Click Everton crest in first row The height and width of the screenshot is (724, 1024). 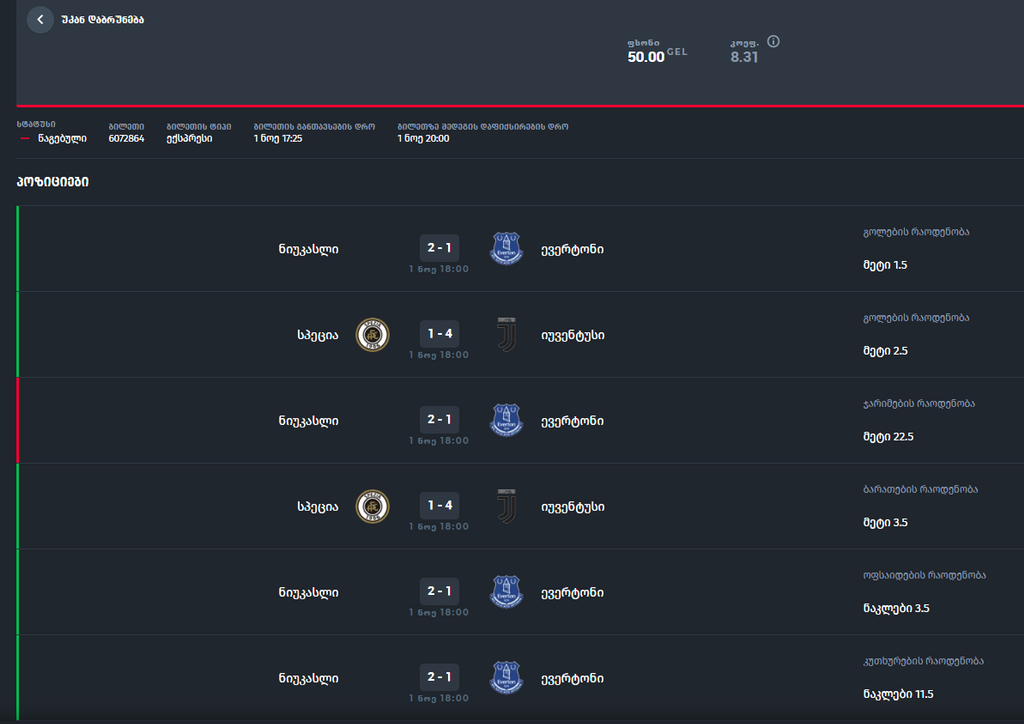click(x=506, y=249)
